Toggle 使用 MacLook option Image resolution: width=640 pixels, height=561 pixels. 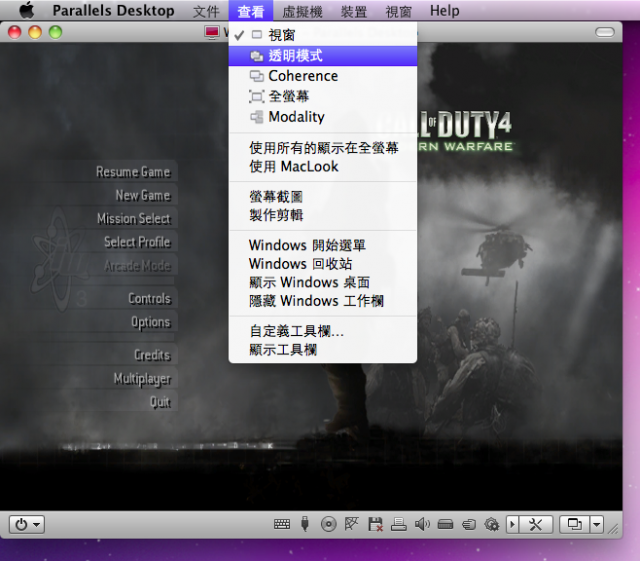[x=323, y=166]
